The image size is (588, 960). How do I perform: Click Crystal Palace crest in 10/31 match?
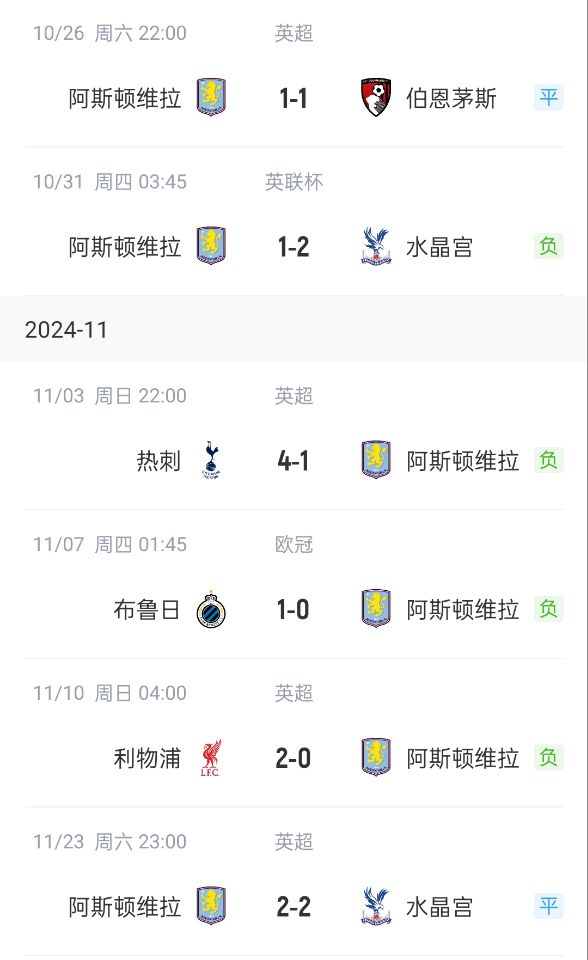375,246
